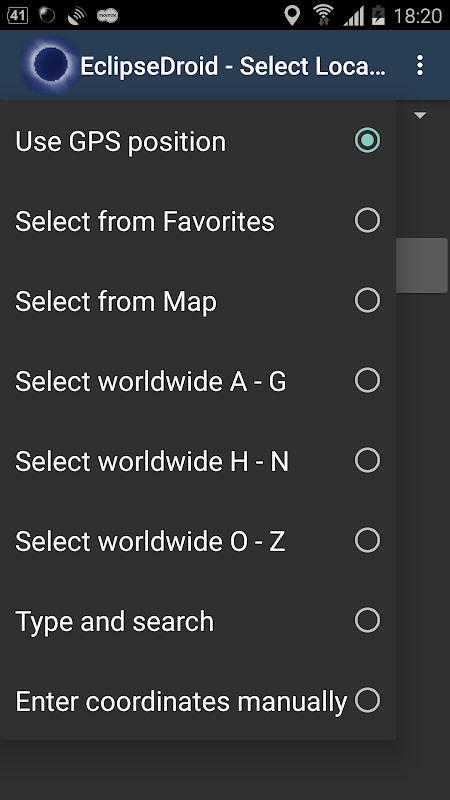Tap the EclipseDroid - Select Location title

[x=233, y=66]
